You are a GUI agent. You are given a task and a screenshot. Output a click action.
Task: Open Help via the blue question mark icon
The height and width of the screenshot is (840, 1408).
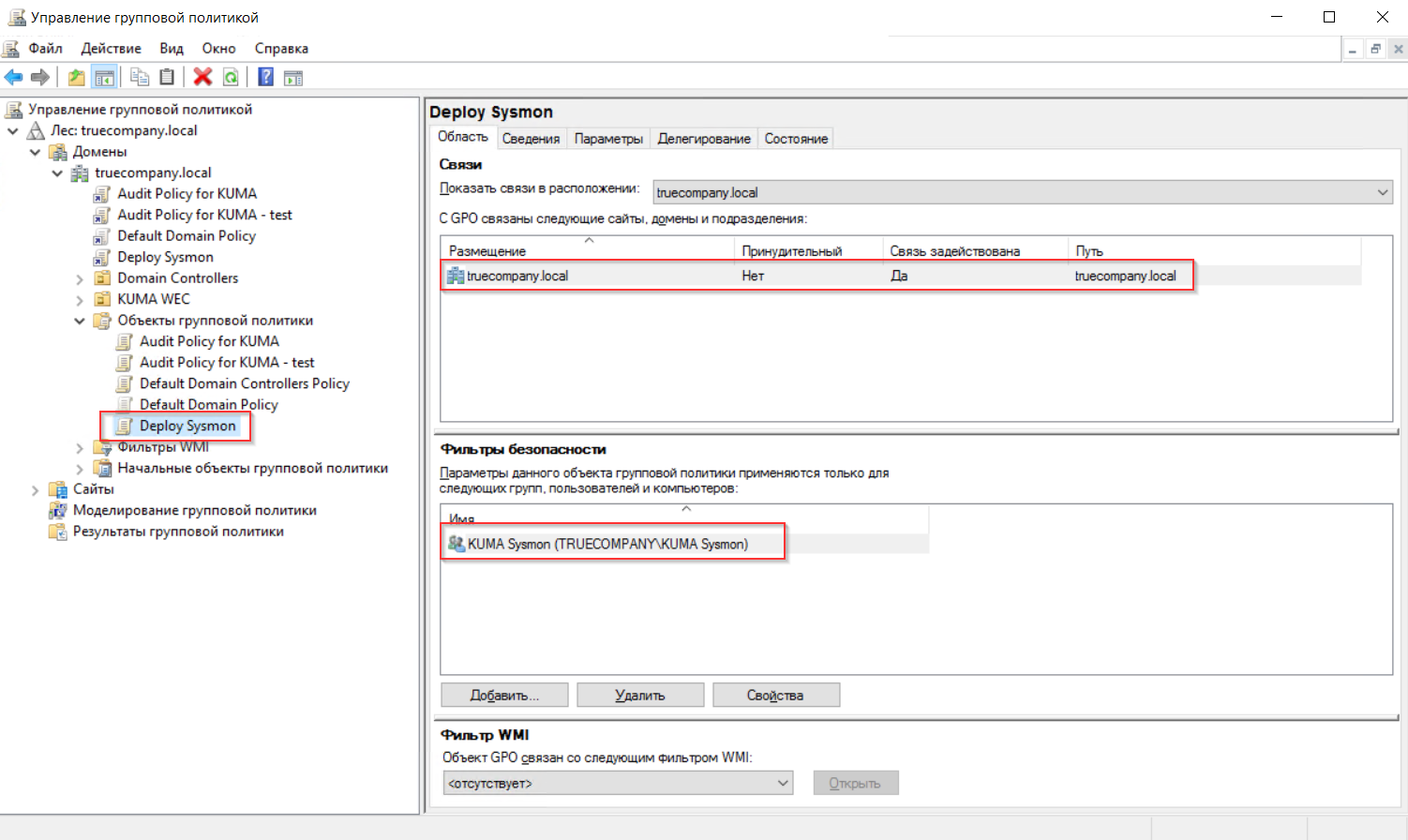point(266,78)
